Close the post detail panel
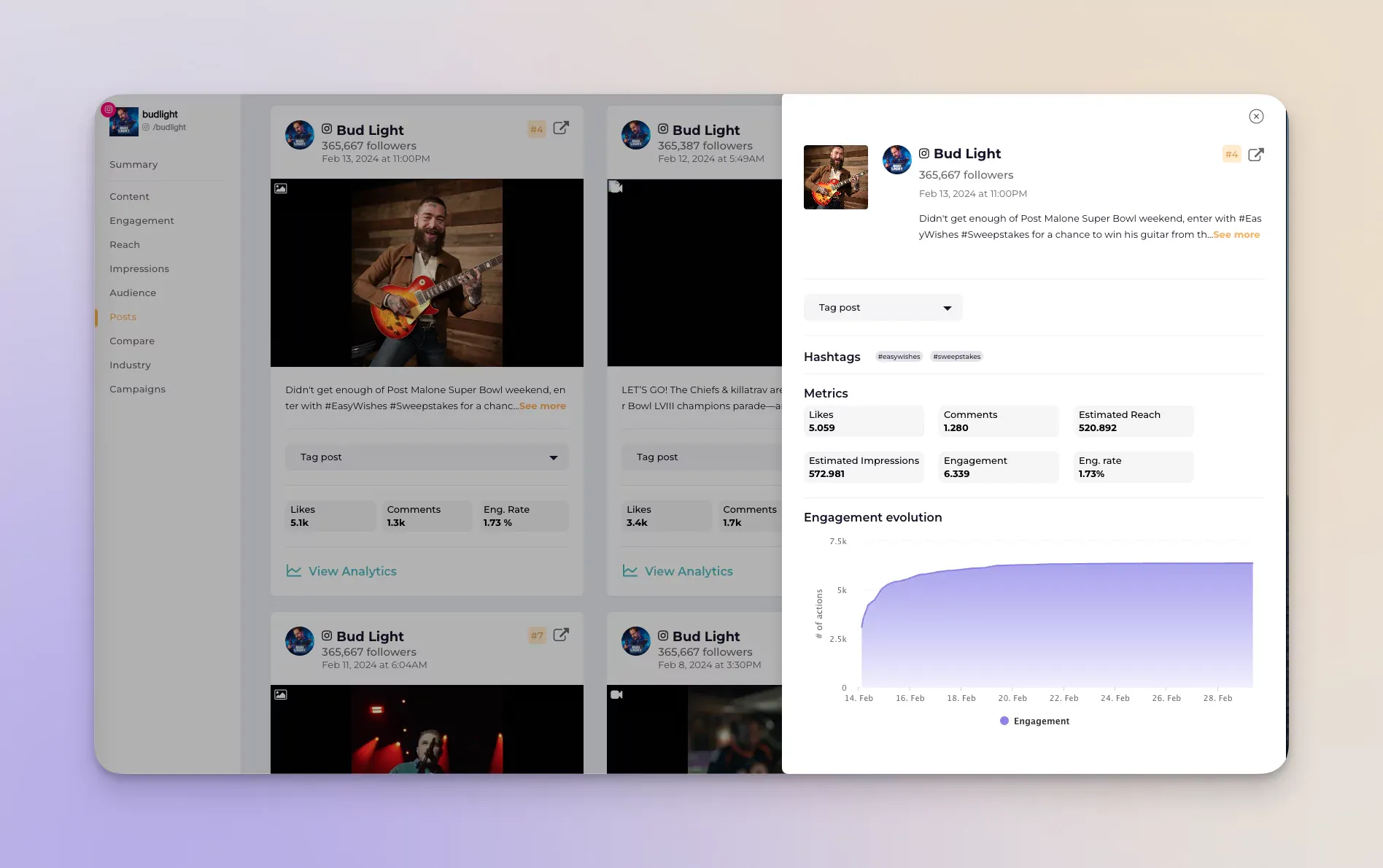The height and width of the screenshot is (868, 1383). [x=1256, y=117]
